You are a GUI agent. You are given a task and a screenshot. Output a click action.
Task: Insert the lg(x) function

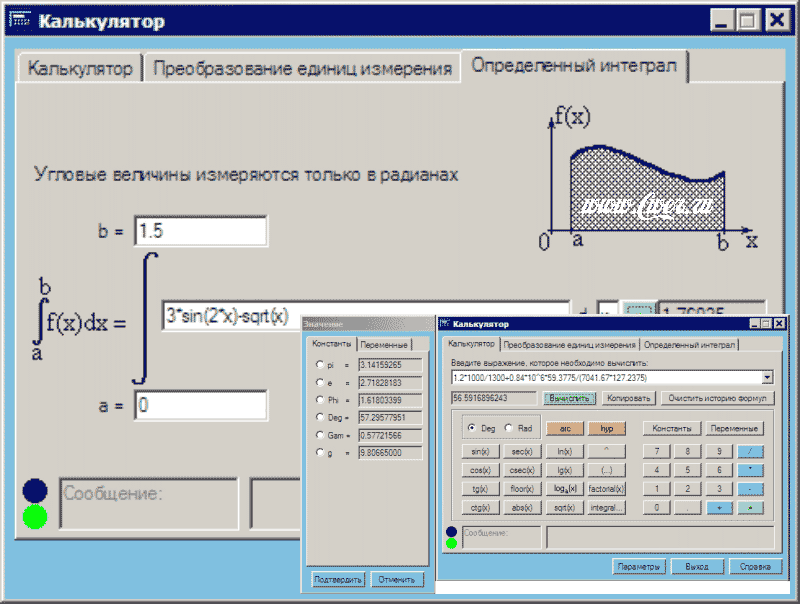coord(565,470)
